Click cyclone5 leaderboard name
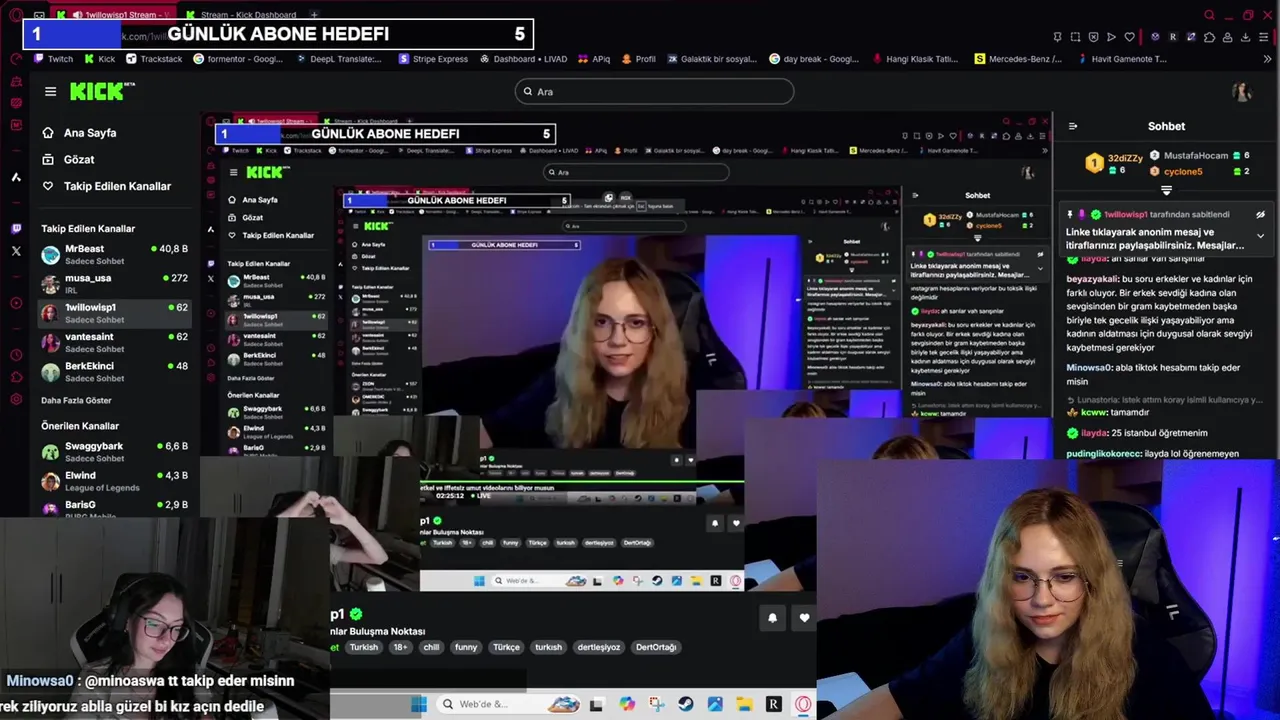This screenshot has height=720, width=1280. pos(1183,171)
